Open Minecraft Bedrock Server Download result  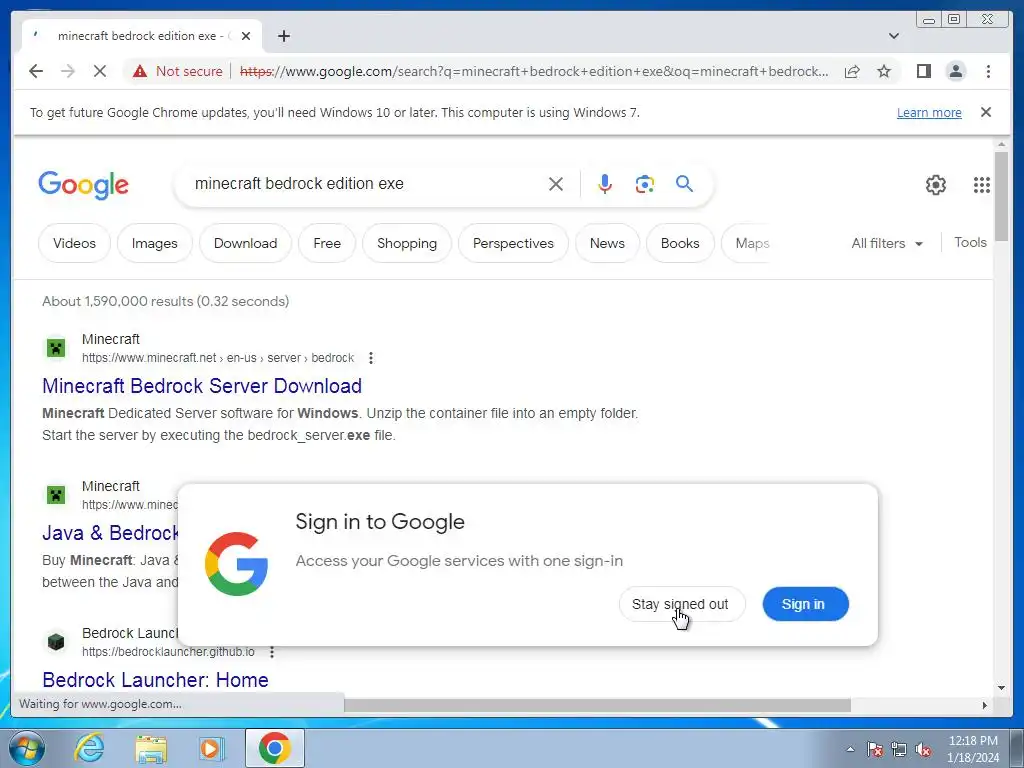(x=202, y=386)
